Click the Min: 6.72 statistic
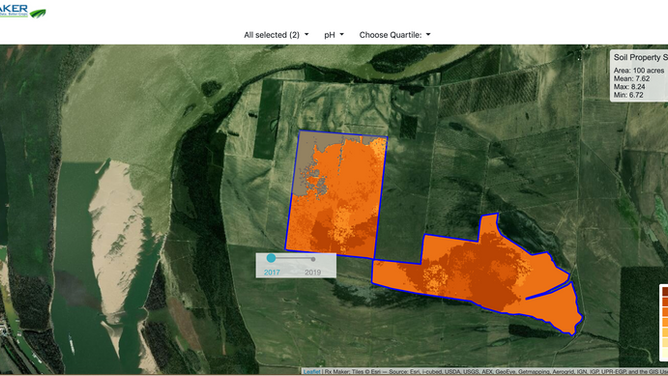The height and width of the screenshot is (376, 668). [628, 95]
